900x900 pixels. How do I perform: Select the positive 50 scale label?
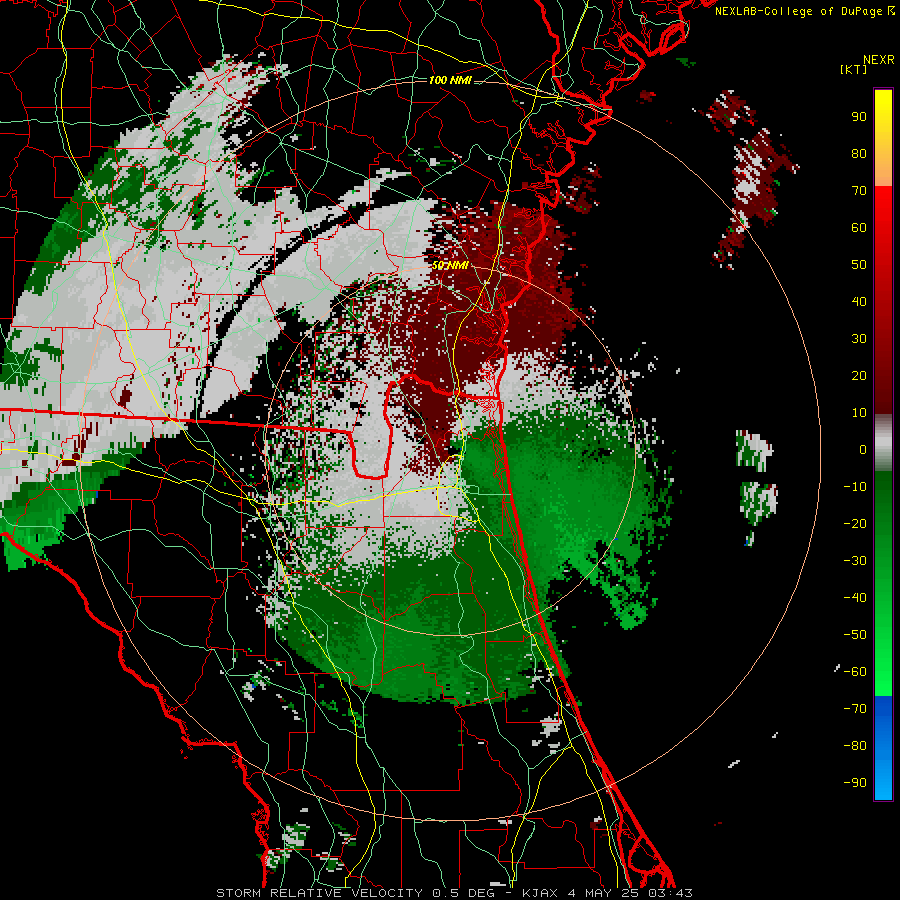pyautogui.click(x=859, y=265)
